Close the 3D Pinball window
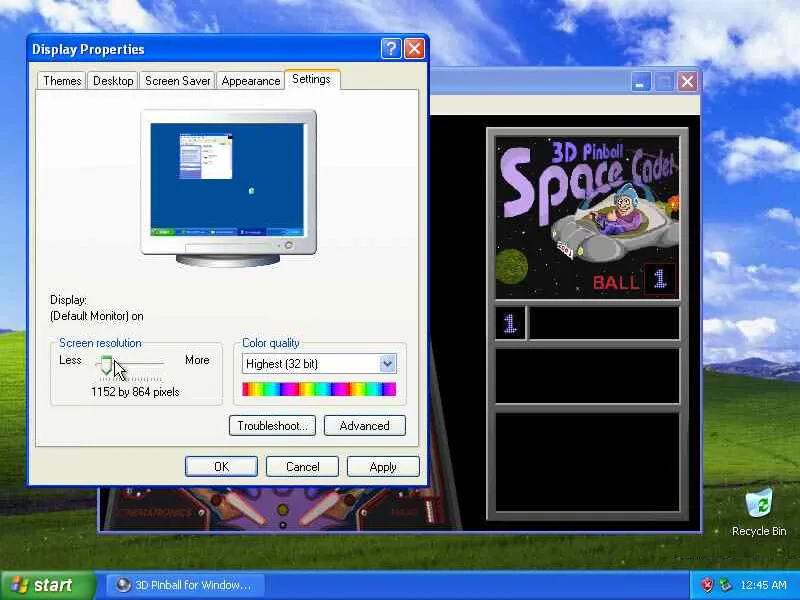The height and width of the screenshot is (600, 800). click(687, 82)
